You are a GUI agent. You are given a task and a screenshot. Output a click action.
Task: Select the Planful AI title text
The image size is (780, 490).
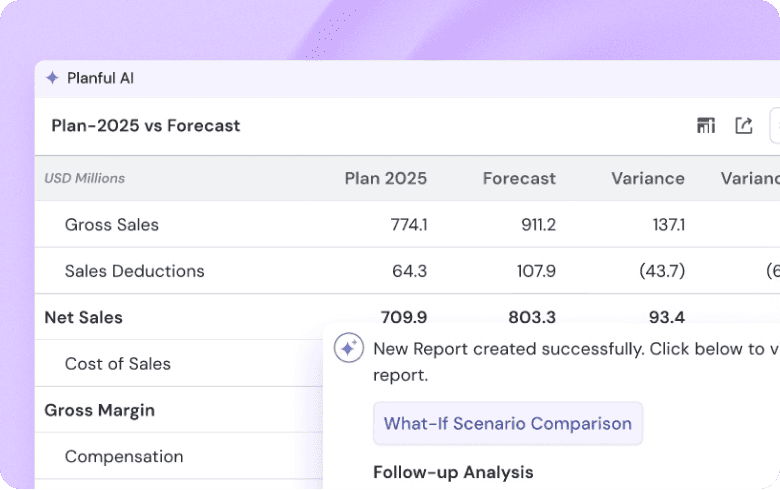pyautogui.click(x=100, y=78)
